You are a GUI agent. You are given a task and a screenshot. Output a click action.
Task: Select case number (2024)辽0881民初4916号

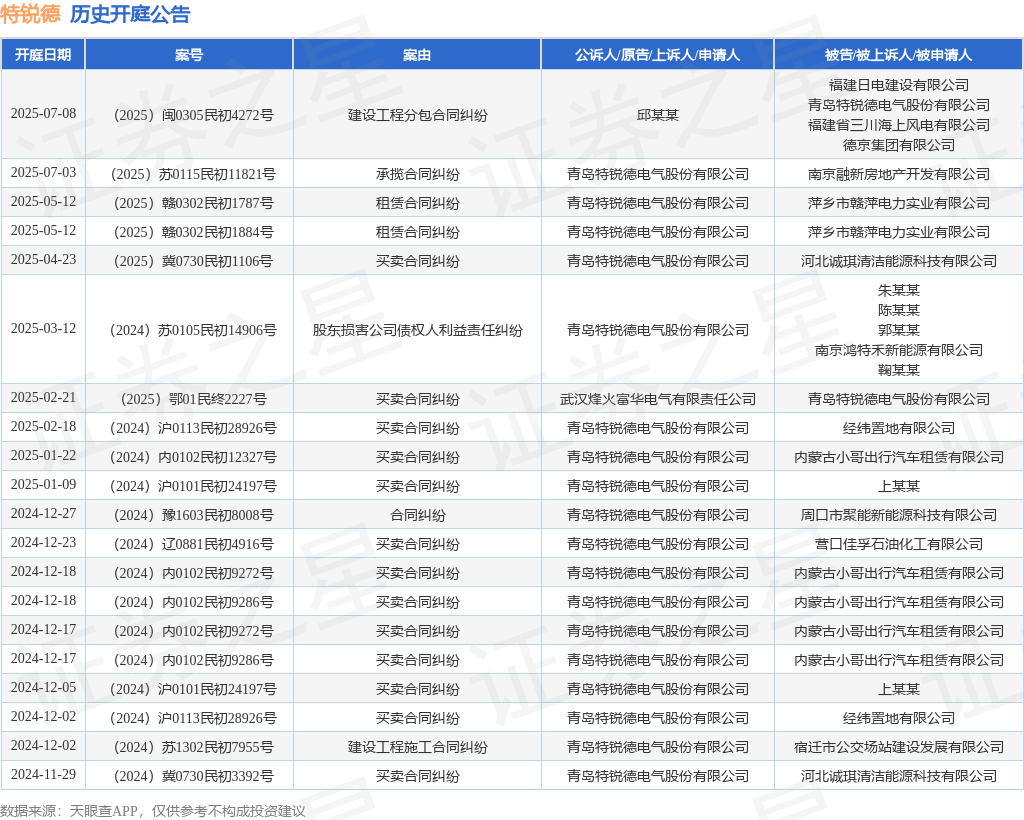pyautogui.click(x=193, y=544)
